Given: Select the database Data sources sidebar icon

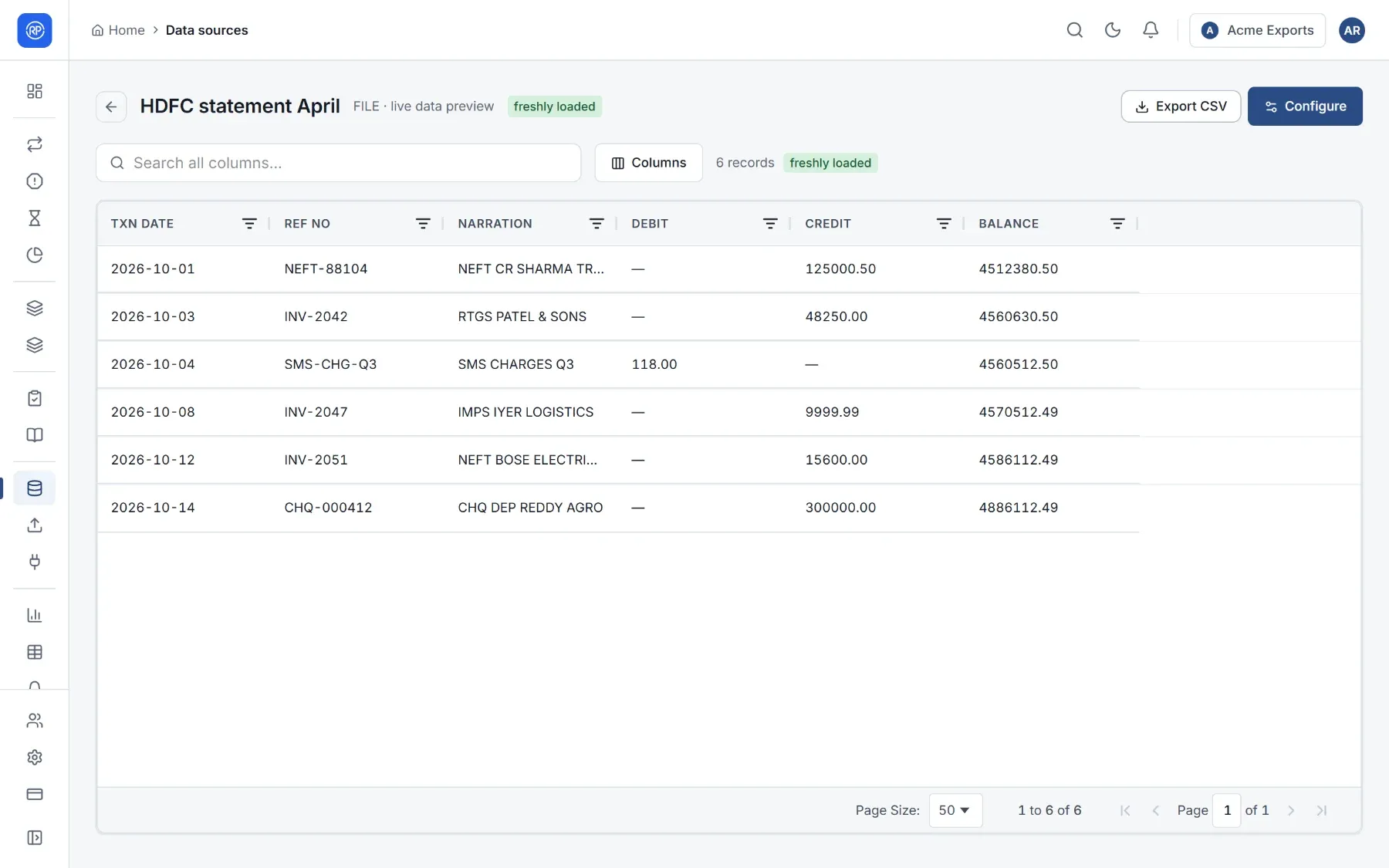Looking at the screenshot, I should [x=35, y=488].
